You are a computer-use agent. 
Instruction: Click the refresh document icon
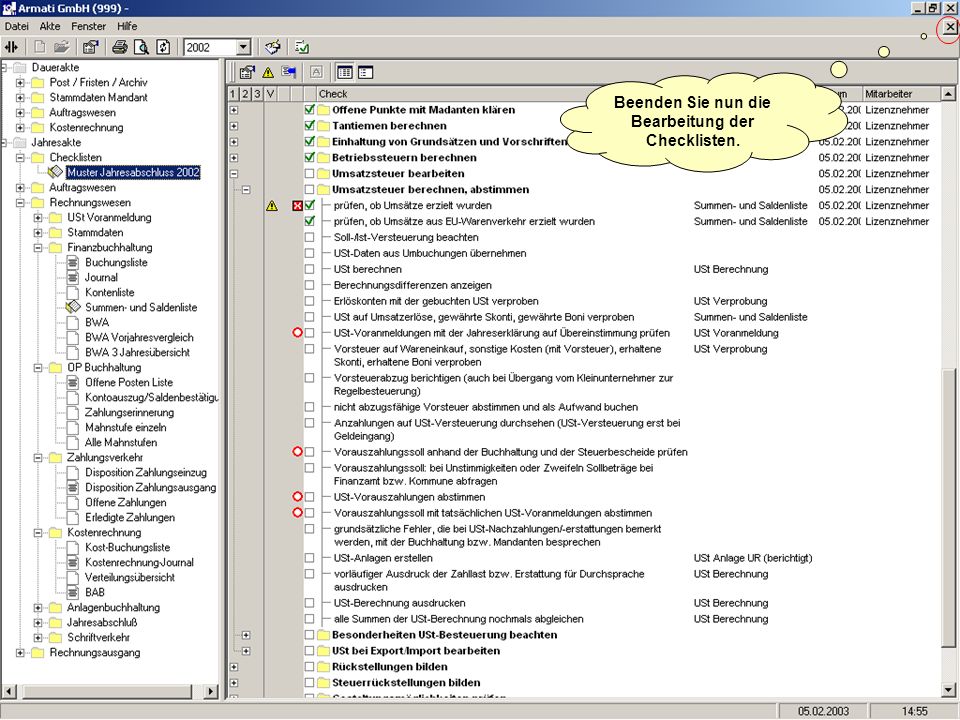click(163, 47)
